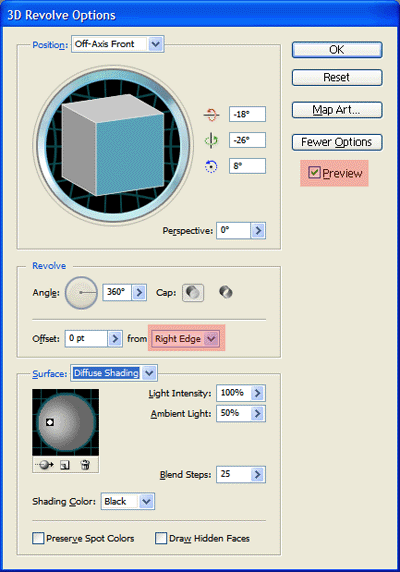
Task: Click the light marker on sphere
Action: [x=50, y=422]
